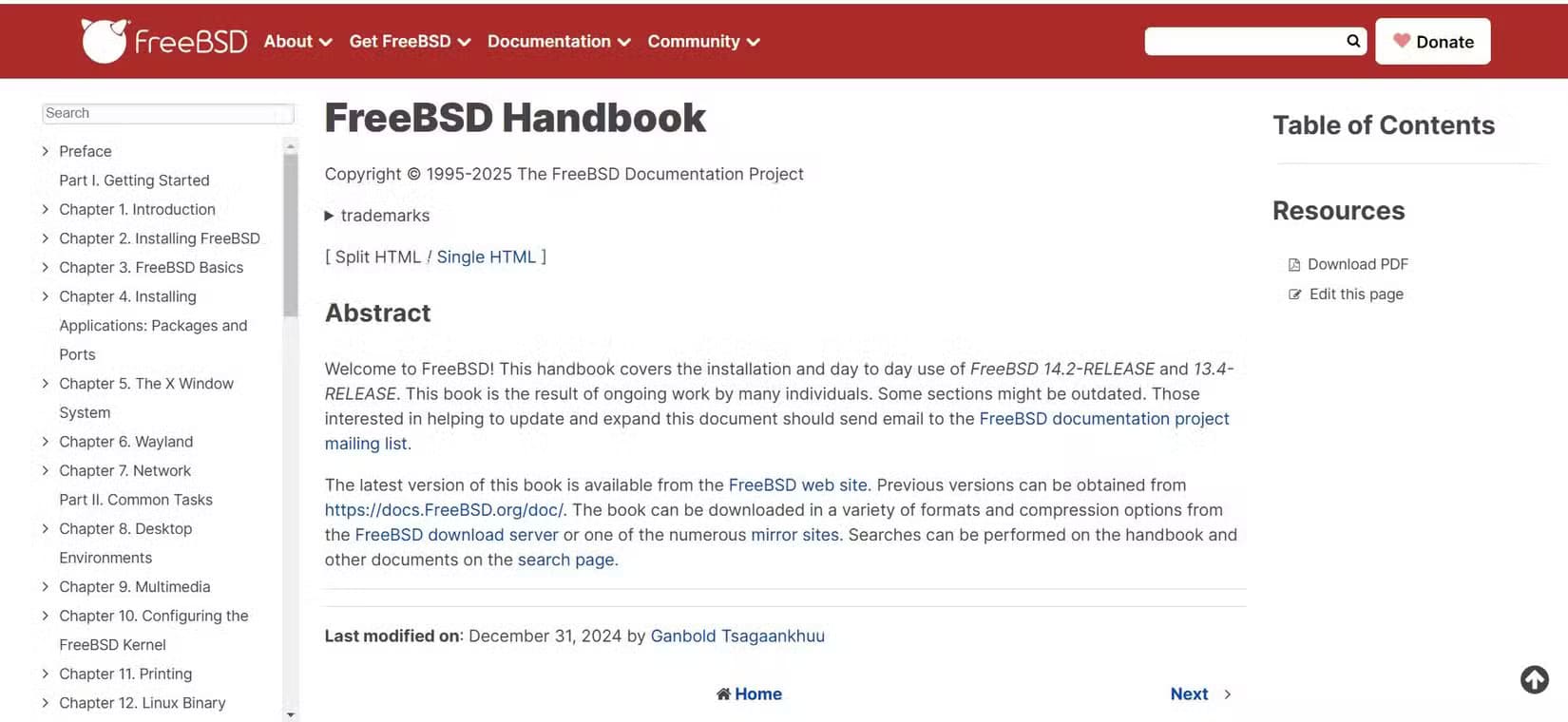Click the heart Donate button
Screen dimensions: 1568x722
(x=1432, y=42)
